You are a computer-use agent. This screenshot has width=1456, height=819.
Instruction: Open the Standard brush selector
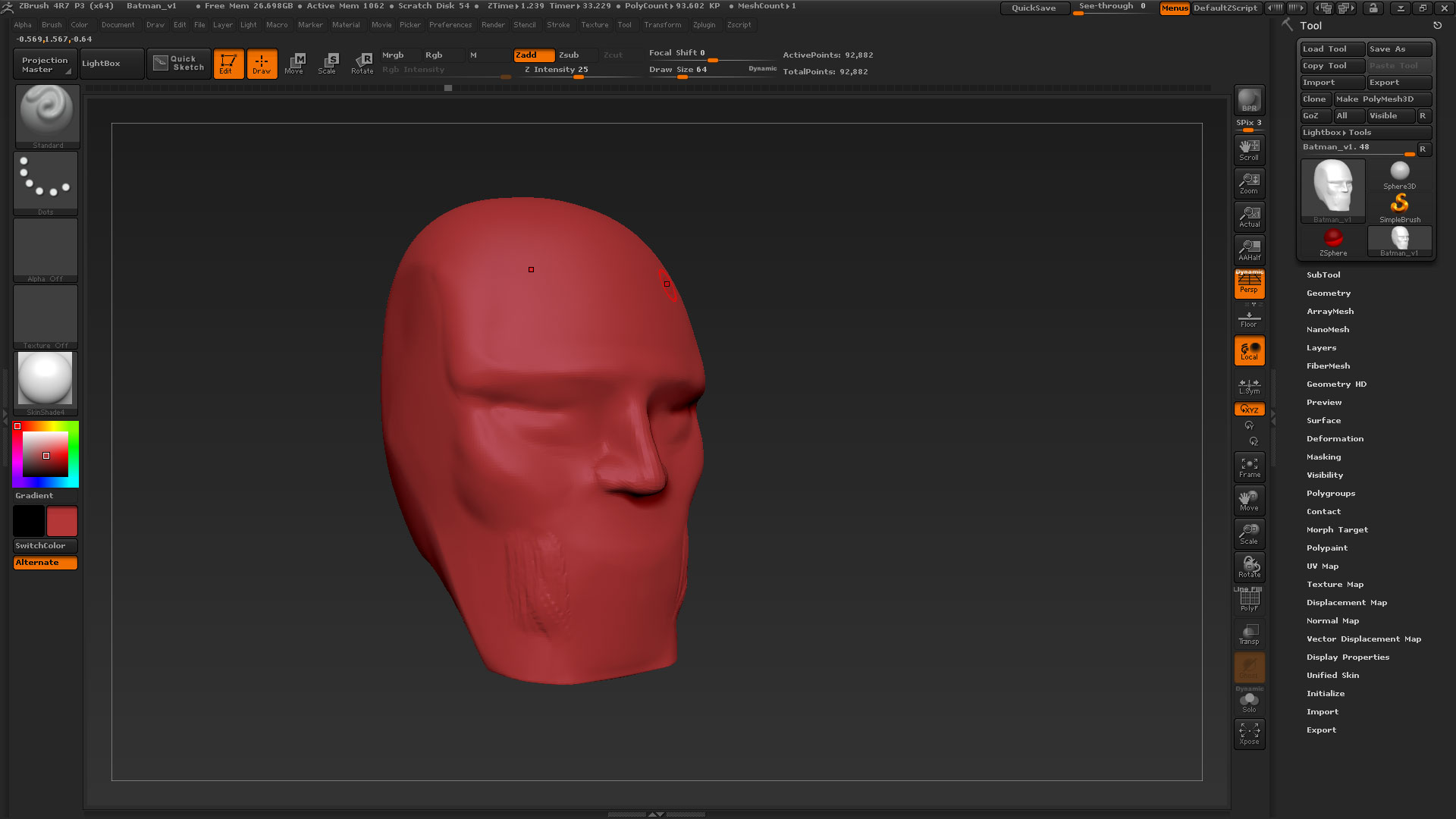pyautogui.click(x=47, y=116)
